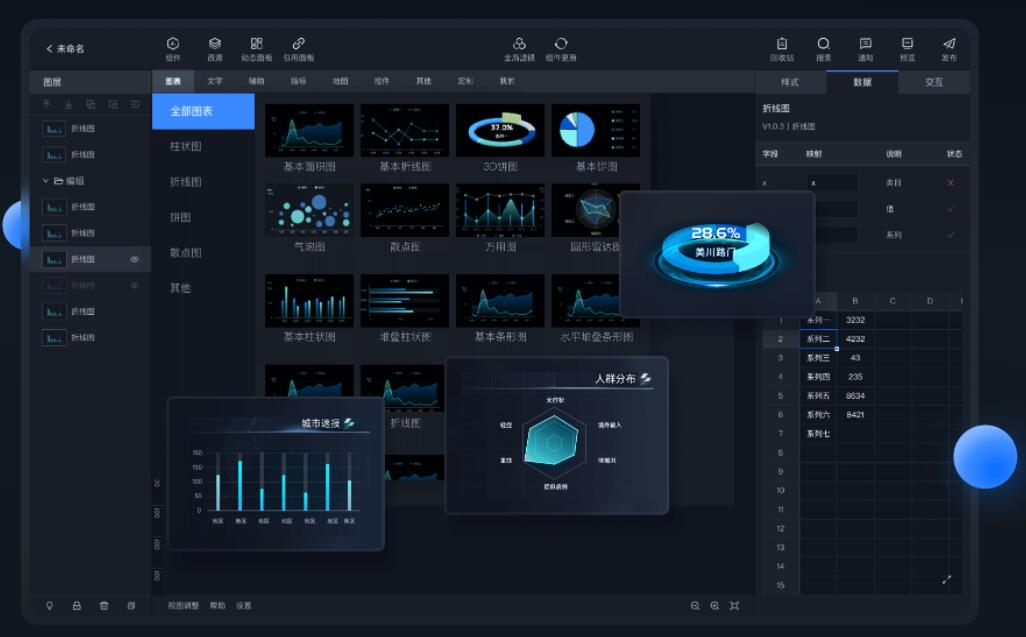
Task: Click 视图调整 in the bottom bar
Action: coord(183,605)
